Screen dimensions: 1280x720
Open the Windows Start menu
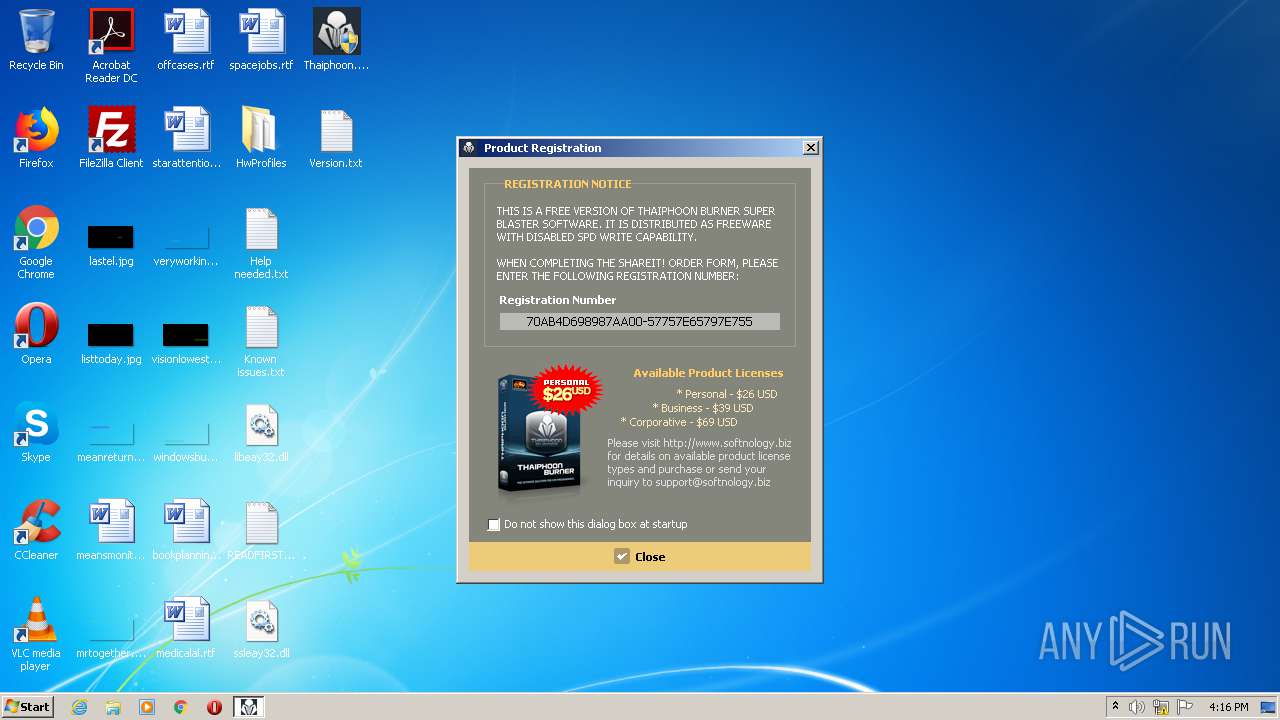click(27, 706)
